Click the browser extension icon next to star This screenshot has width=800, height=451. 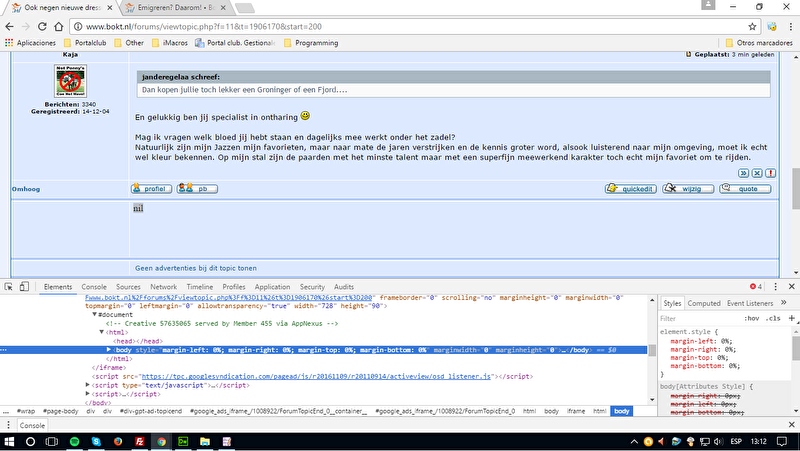click(x=772, y=27)
